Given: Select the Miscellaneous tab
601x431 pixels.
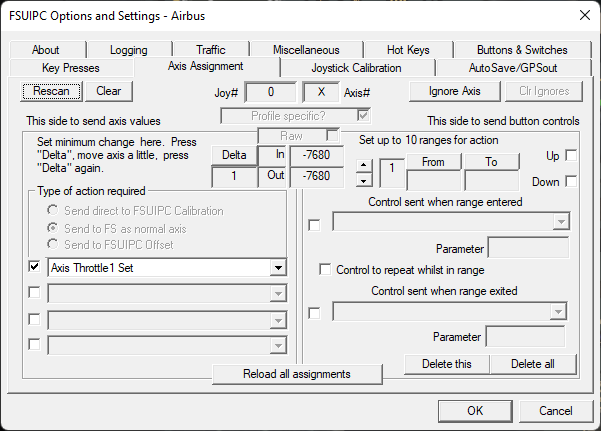Looking at the screenshot, I should click(306, 50).
